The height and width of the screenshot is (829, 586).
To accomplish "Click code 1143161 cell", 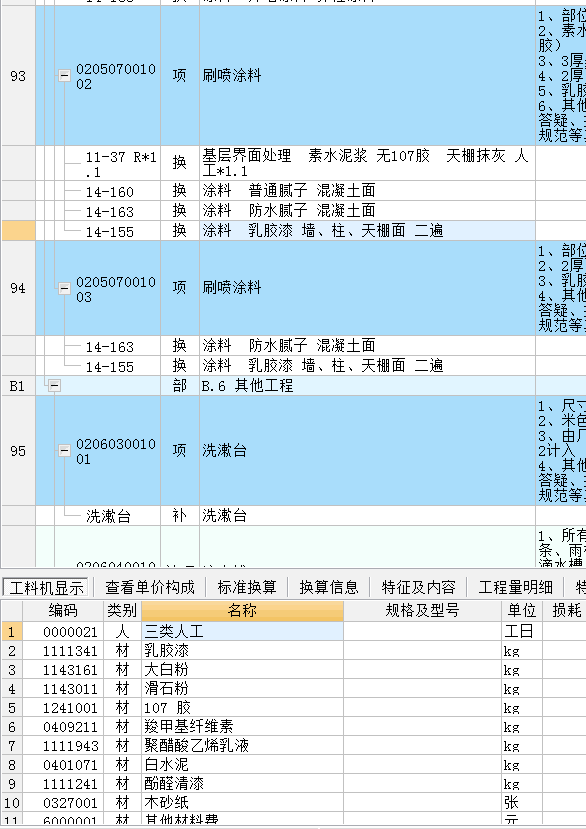I will point(63,669).
